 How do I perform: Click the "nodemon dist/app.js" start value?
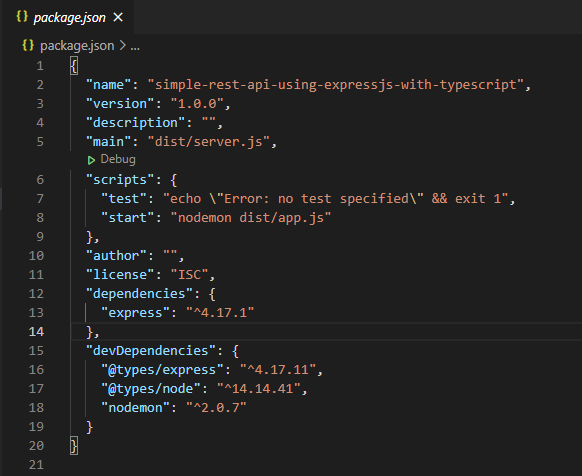pos(251,218)
